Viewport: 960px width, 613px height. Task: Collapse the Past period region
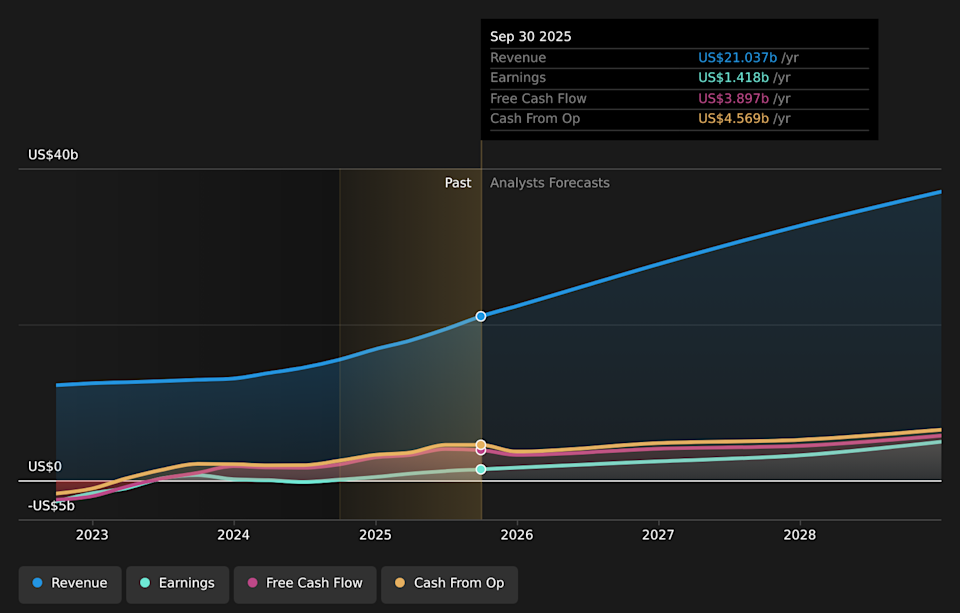click(458, 182)
